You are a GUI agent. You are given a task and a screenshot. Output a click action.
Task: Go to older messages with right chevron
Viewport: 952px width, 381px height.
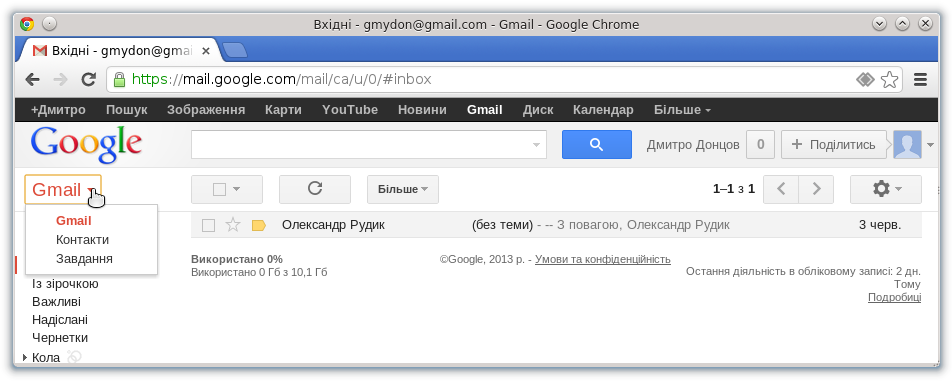click(816, 189)
